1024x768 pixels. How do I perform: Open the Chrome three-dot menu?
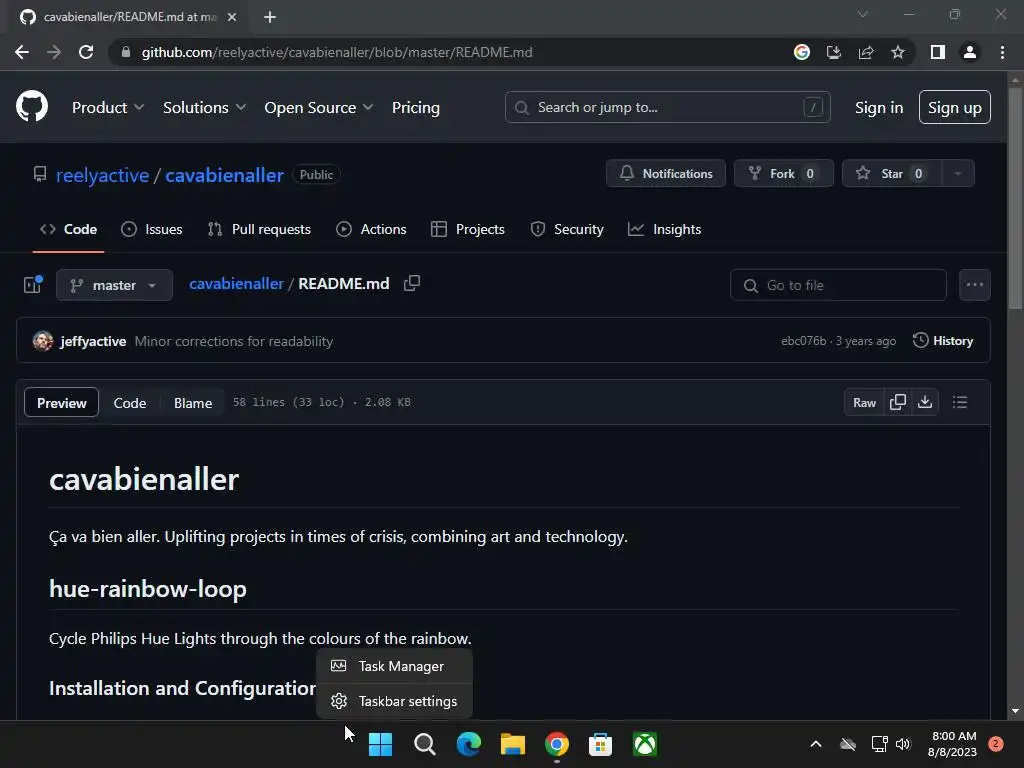[x=1002, y=52]
